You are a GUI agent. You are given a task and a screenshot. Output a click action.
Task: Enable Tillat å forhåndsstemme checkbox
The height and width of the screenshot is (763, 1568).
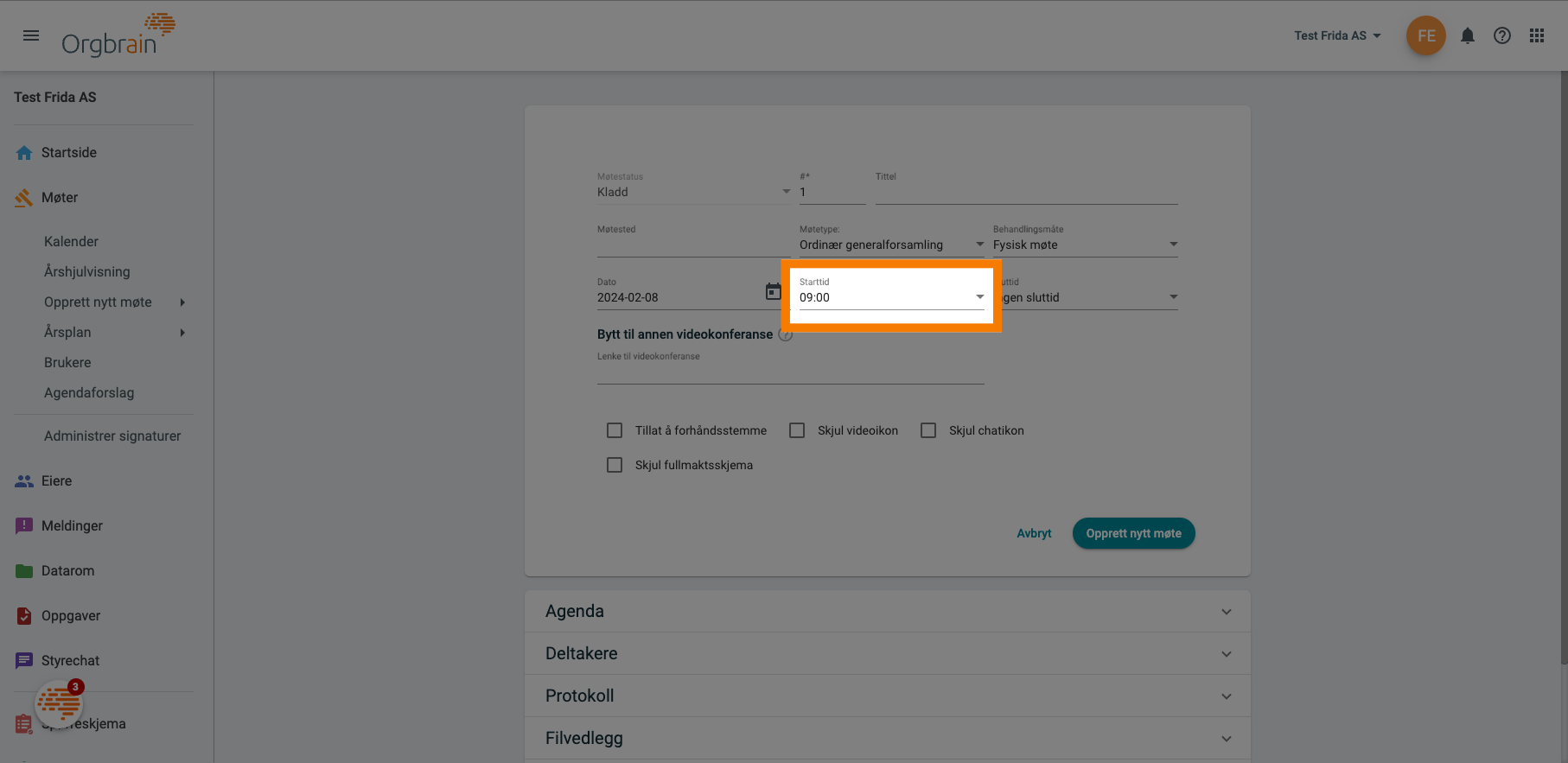coord(615,430)
